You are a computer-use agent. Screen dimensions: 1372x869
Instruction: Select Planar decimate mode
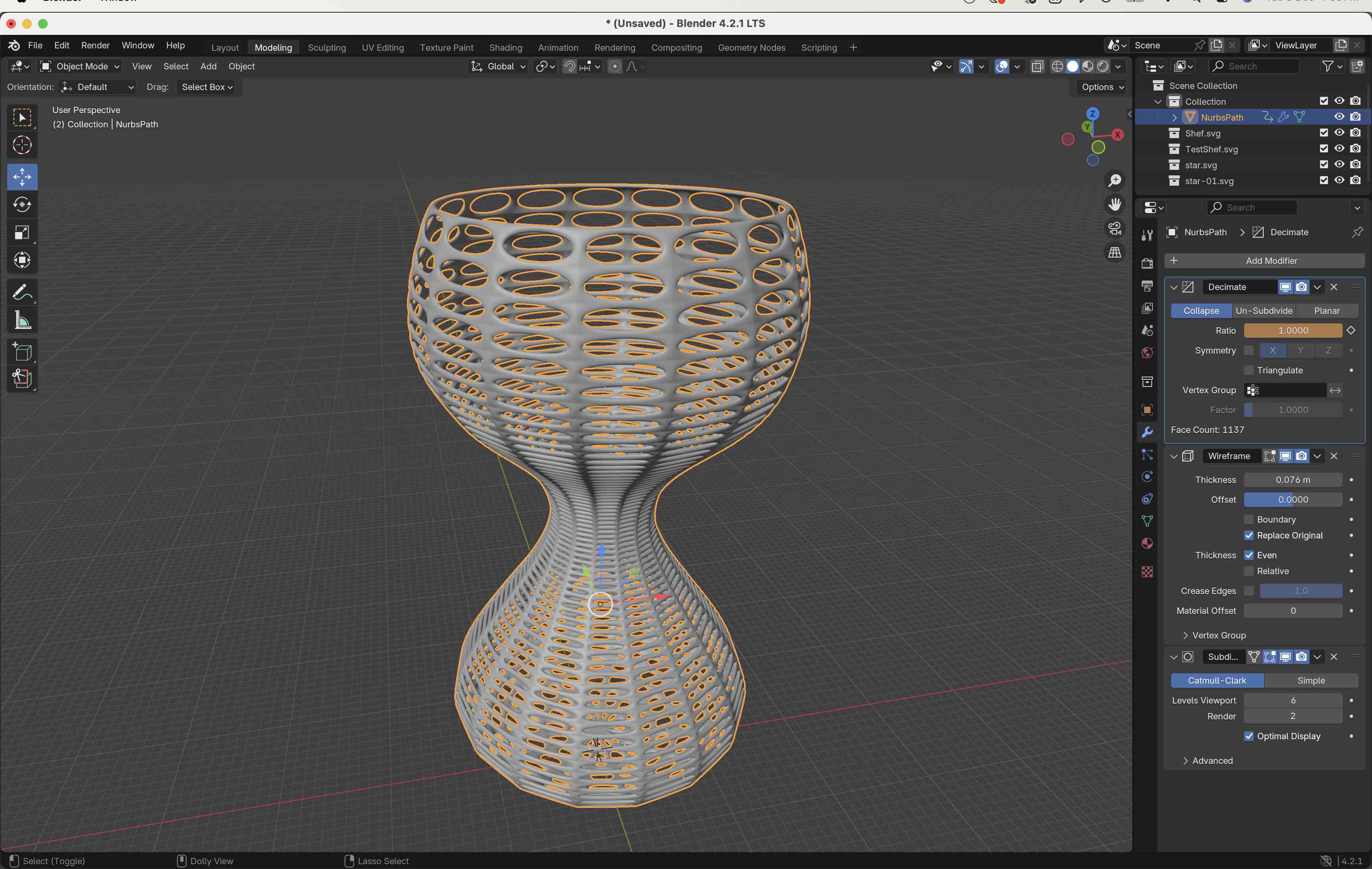click(x=1327, y=311)
